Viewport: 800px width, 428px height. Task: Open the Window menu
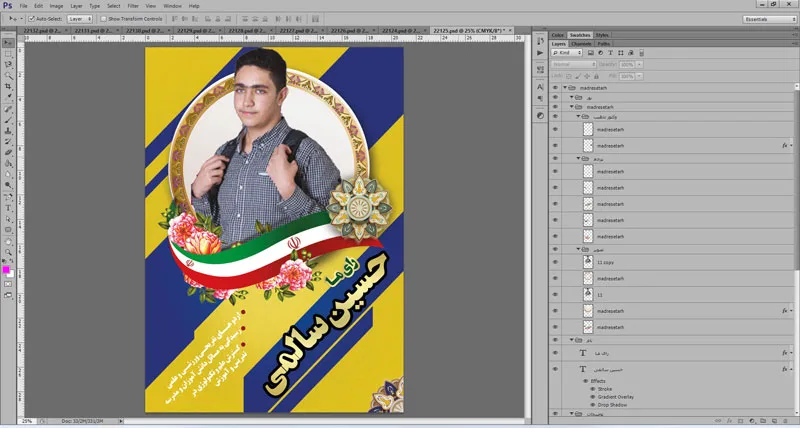point(172,6)
